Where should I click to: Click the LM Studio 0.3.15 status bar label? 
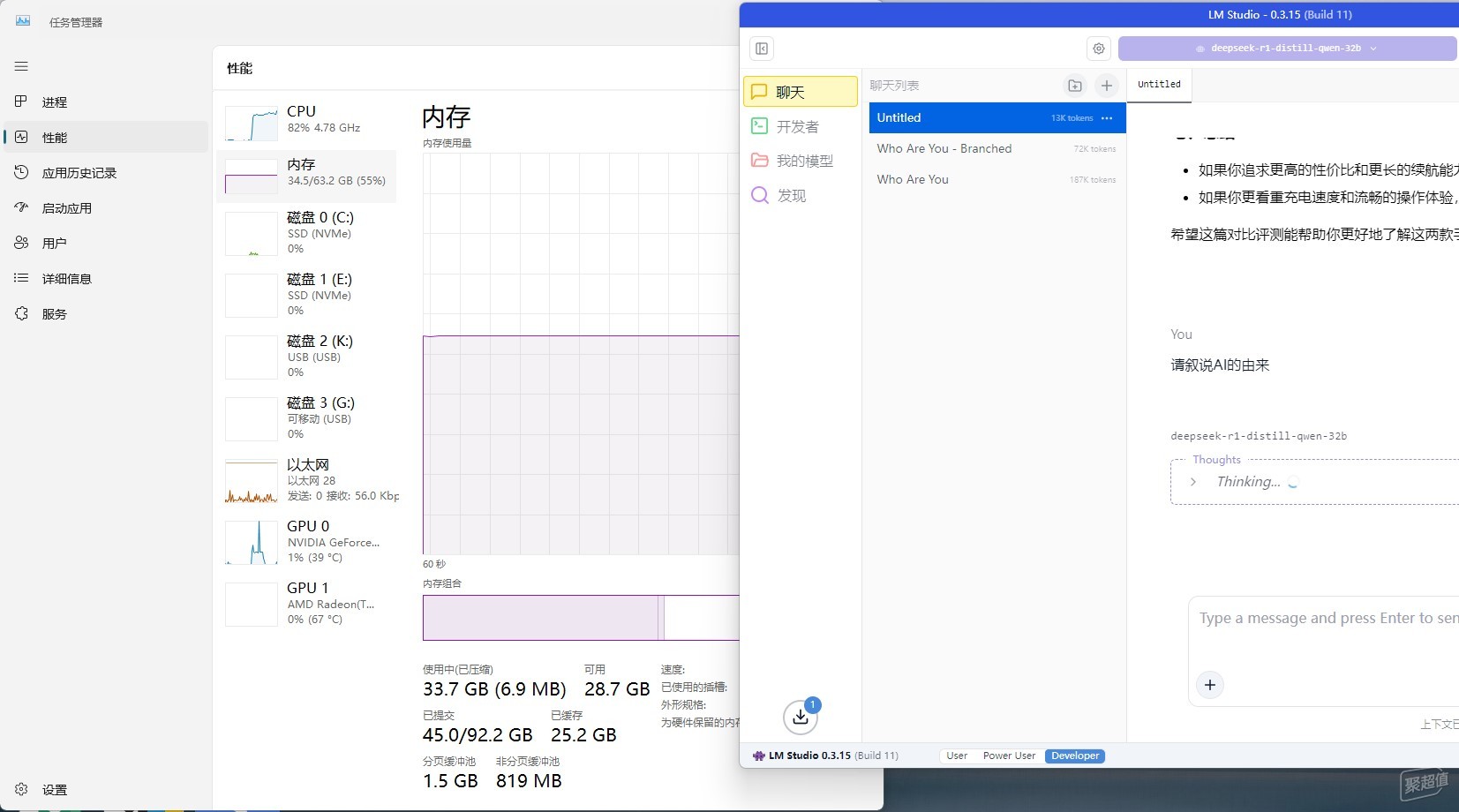click(x=825, y=756)
